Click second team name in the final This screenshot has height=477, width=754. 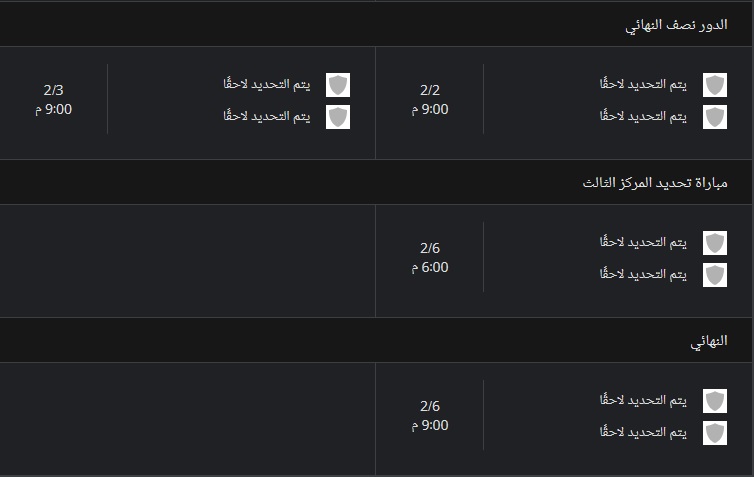click(x=643, y=432)
